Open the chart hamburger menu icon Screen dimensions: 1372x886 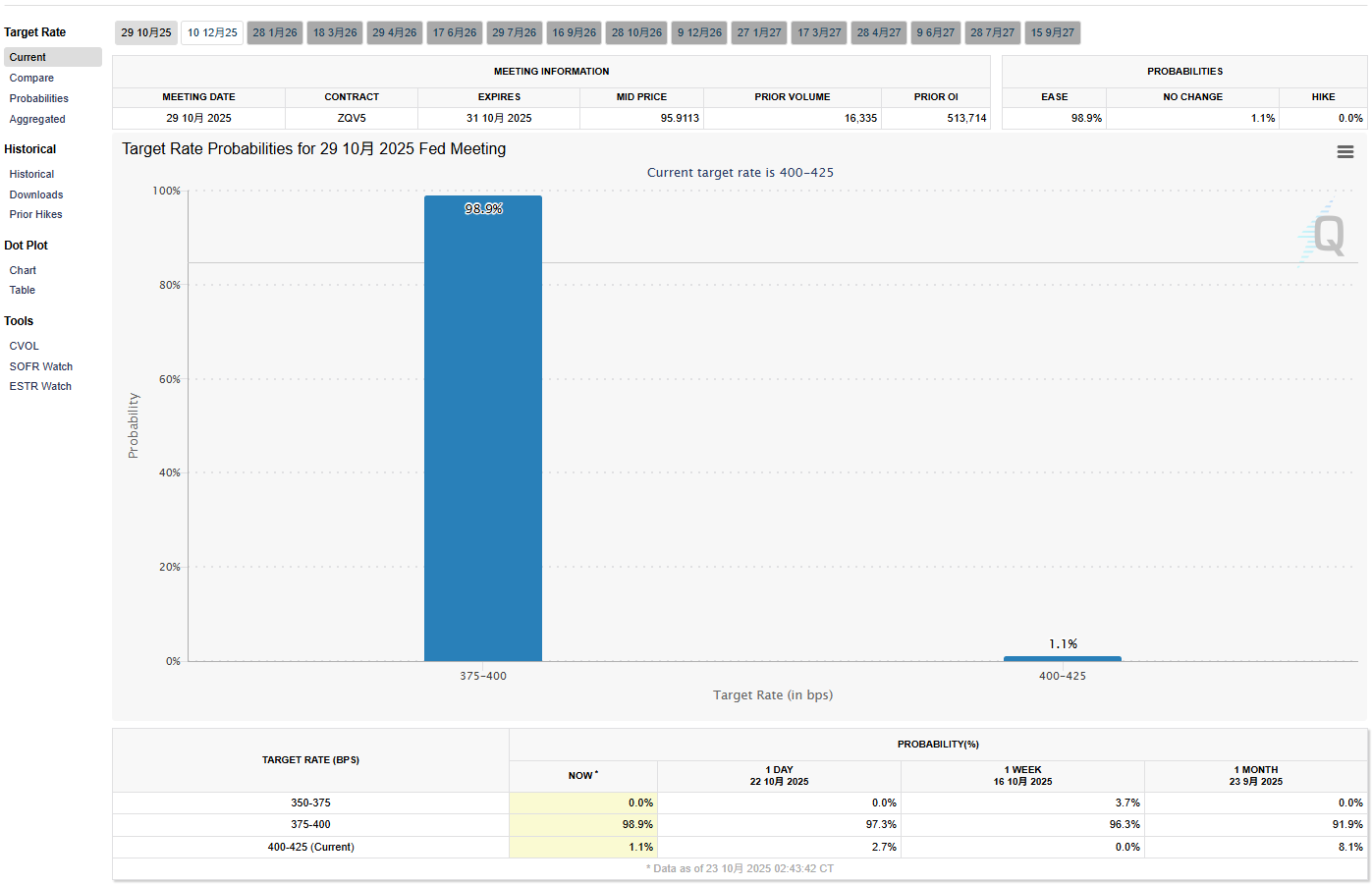[x=1345, y=152]
